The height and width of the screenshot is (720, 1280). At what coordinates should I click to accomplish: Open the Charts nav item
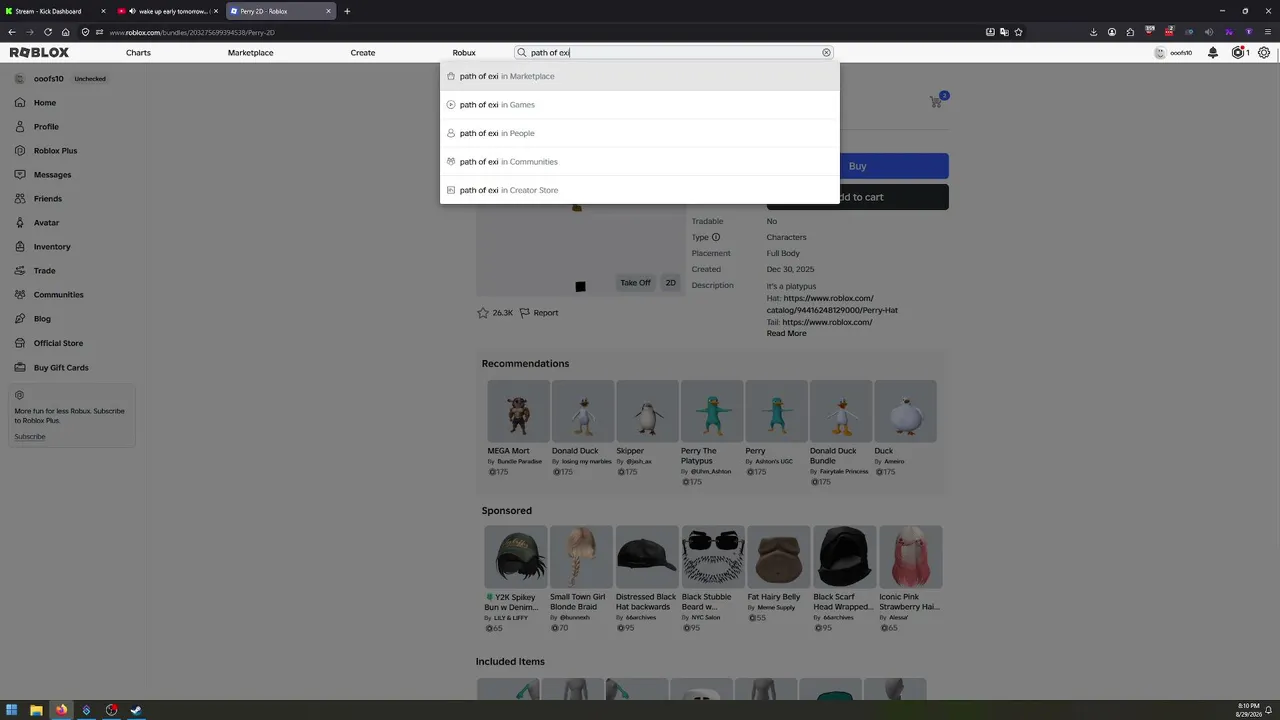tap(138, 52)
